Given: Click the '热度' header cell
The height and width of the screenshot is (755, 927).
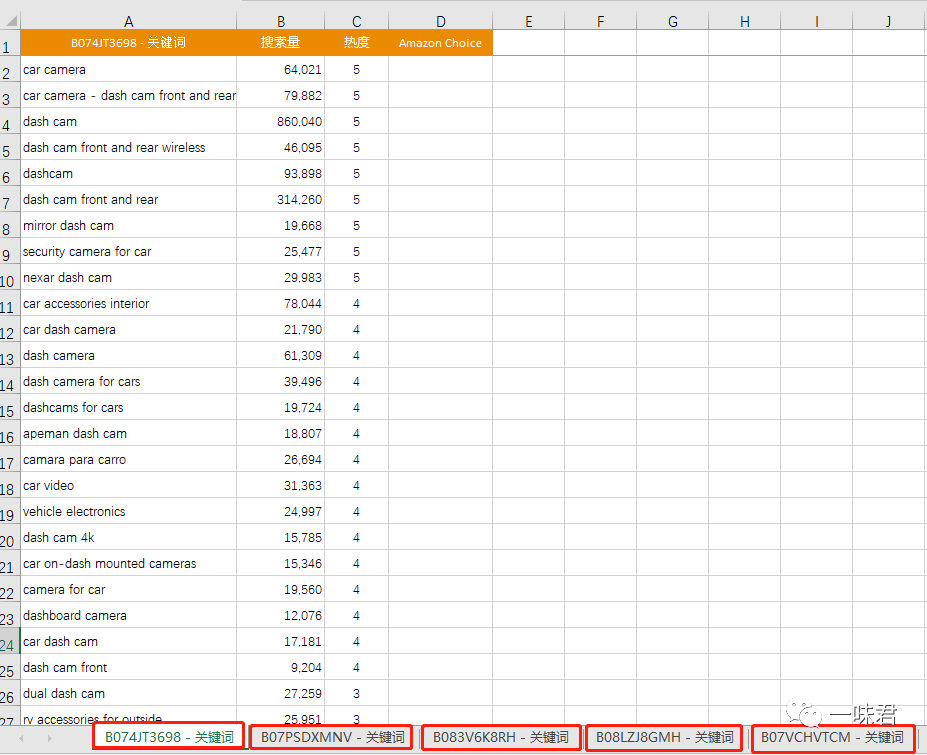Looking at the screenshot, I should [356, 43].
